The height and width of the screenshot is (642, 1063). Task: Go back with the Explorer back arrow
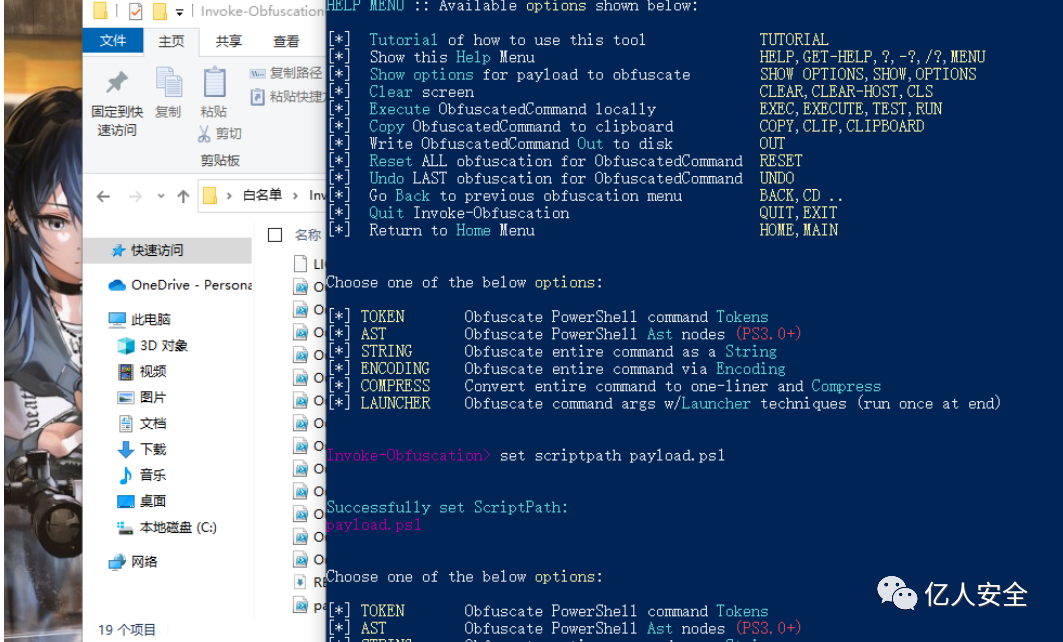[x=103, y=197]
